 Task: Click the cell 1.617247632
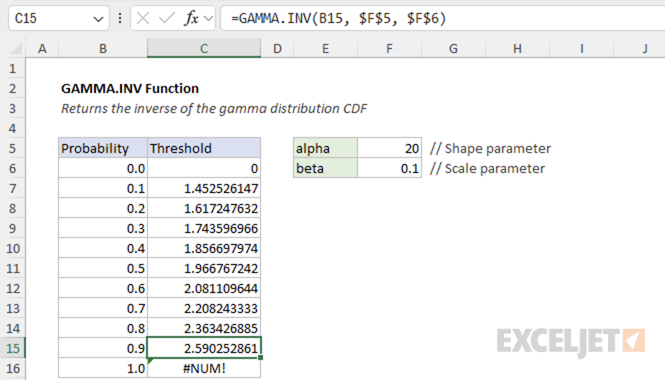[204, 208]
